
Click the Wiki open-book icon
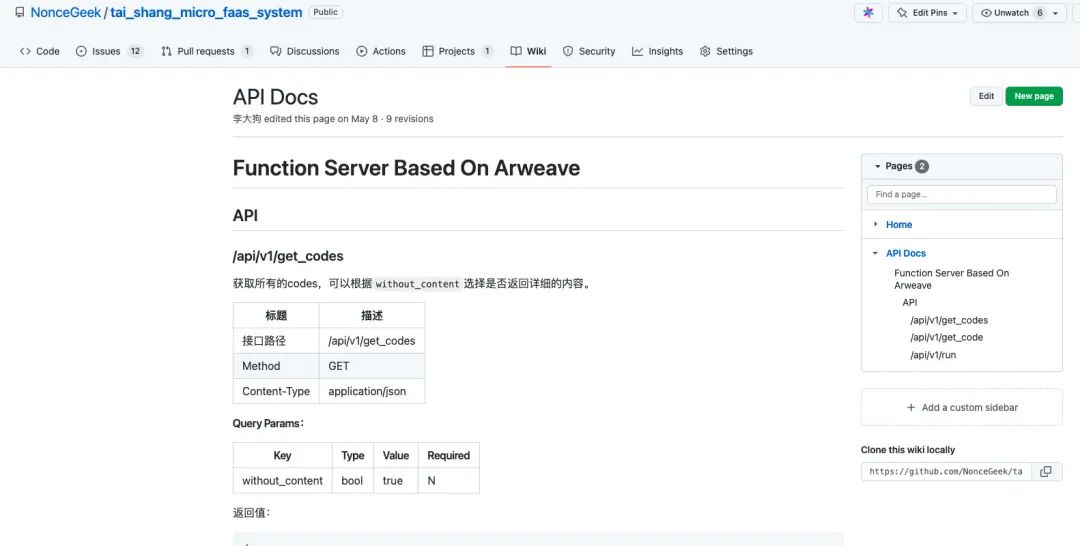click(516, 51)
